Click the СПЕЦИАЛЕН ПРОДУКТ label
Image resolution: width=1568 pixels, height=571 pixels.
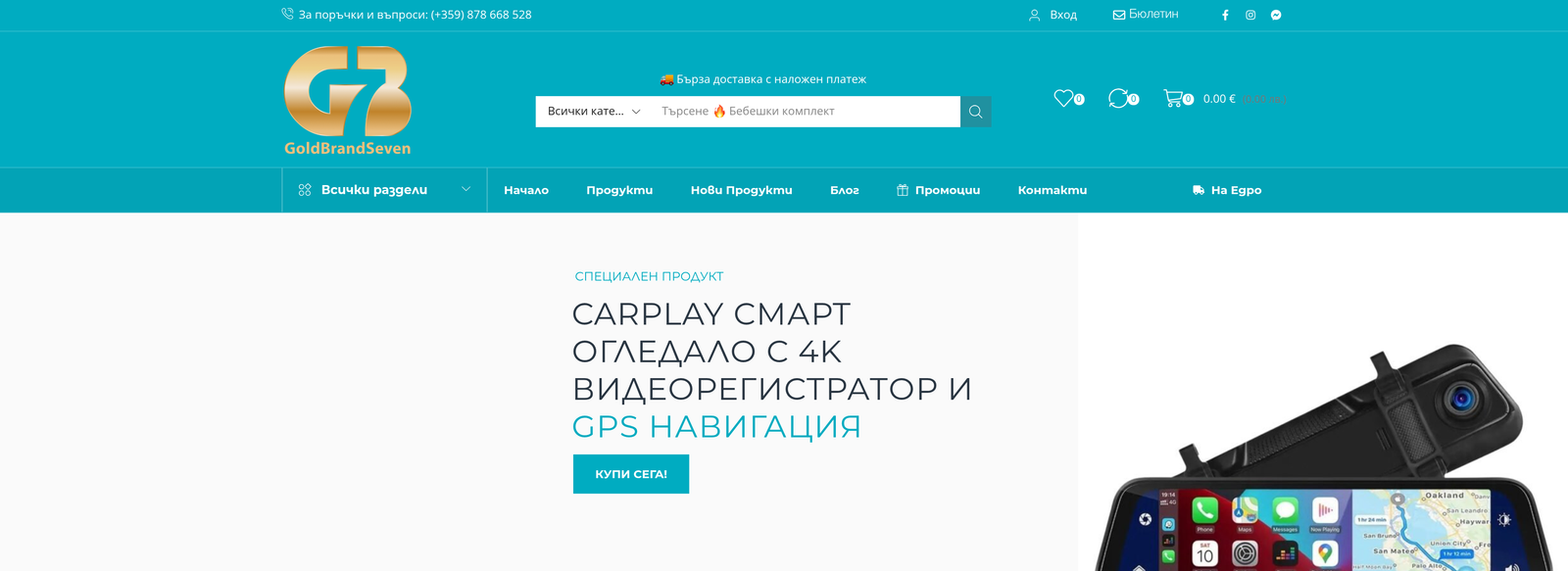pos(649,277)
